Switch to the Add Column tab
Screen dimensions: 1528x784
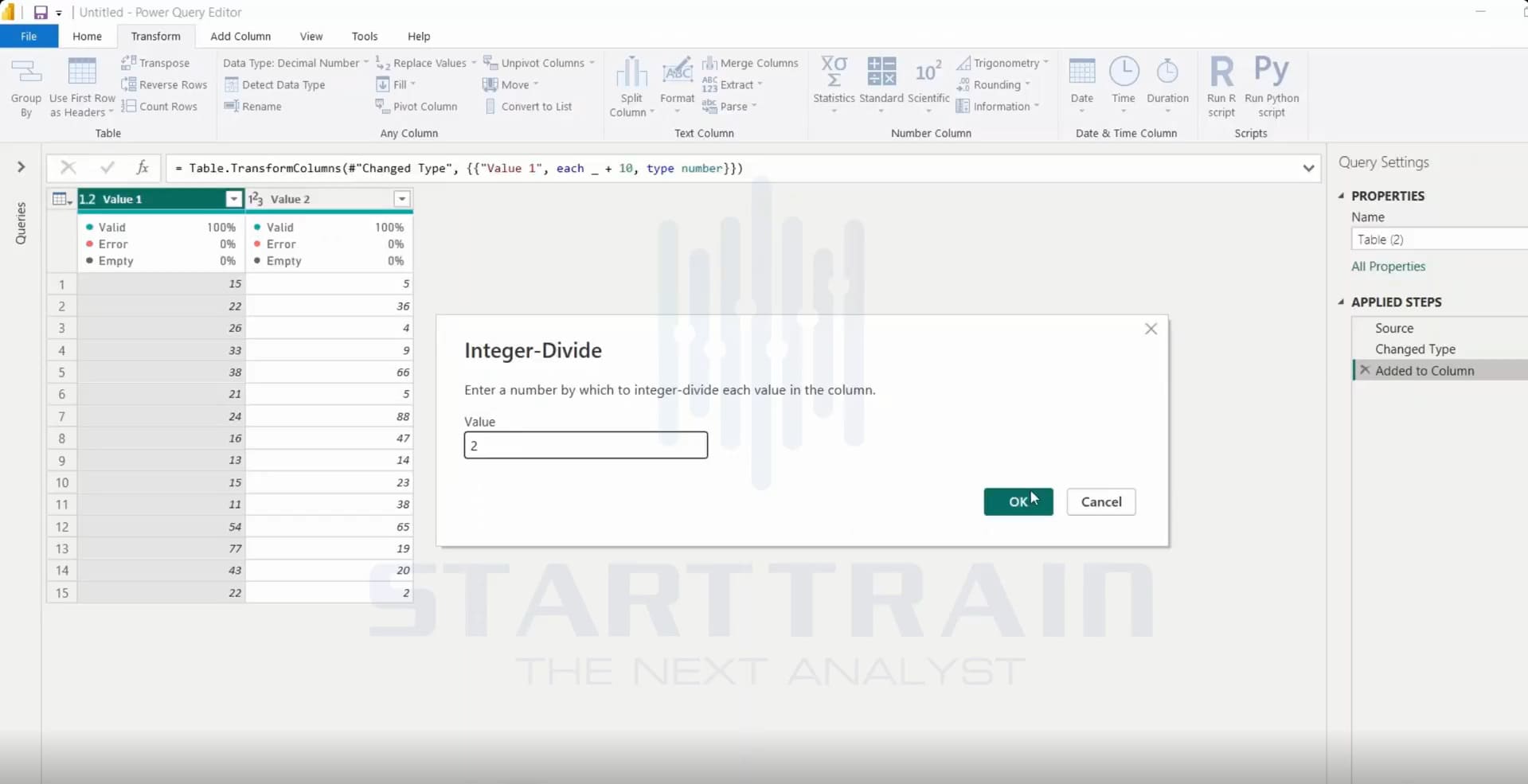[240, 36]
